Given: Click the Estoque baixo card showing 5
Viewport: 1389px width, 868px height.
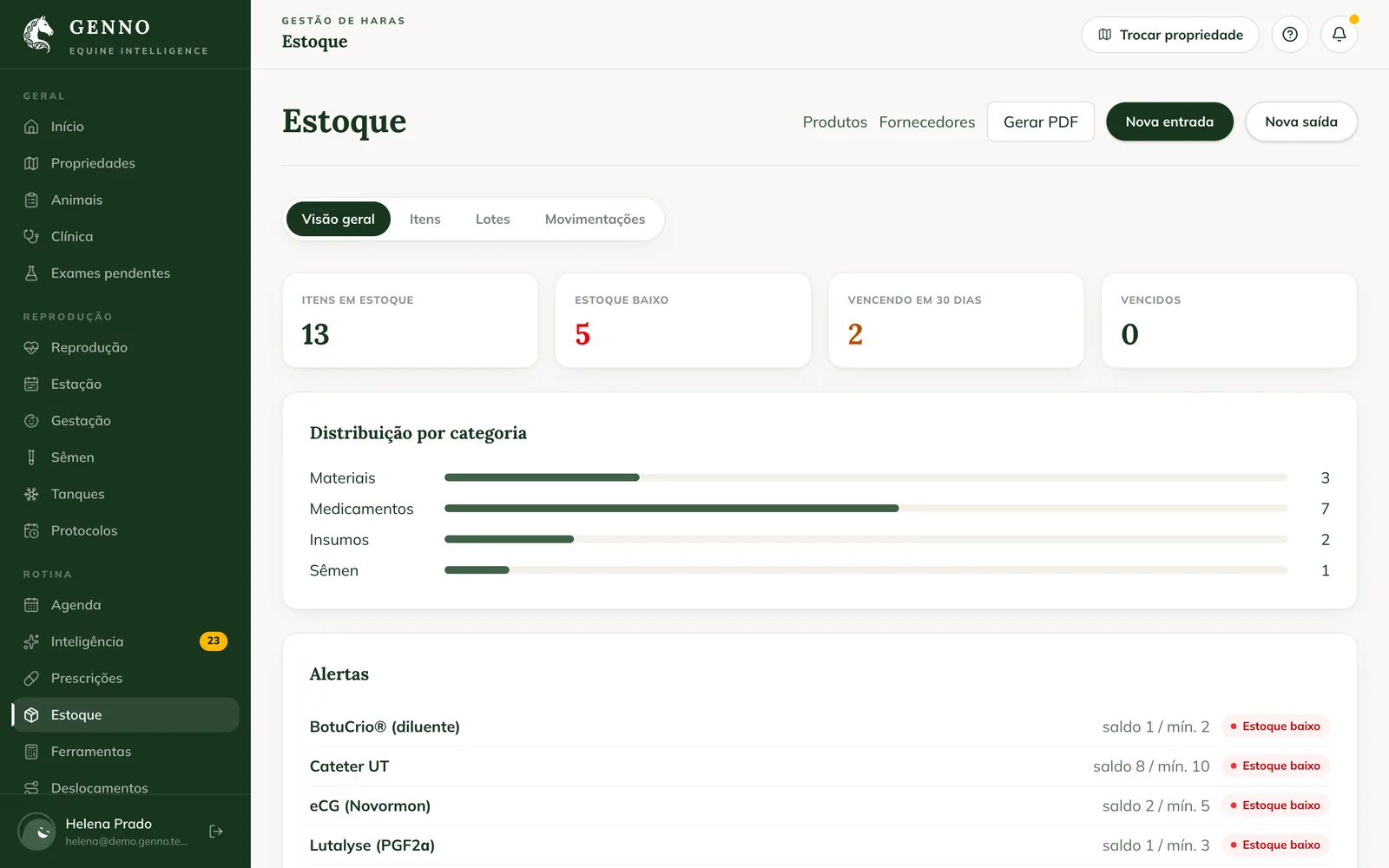Looking at the screenshot, I should [x=683, y=320].
